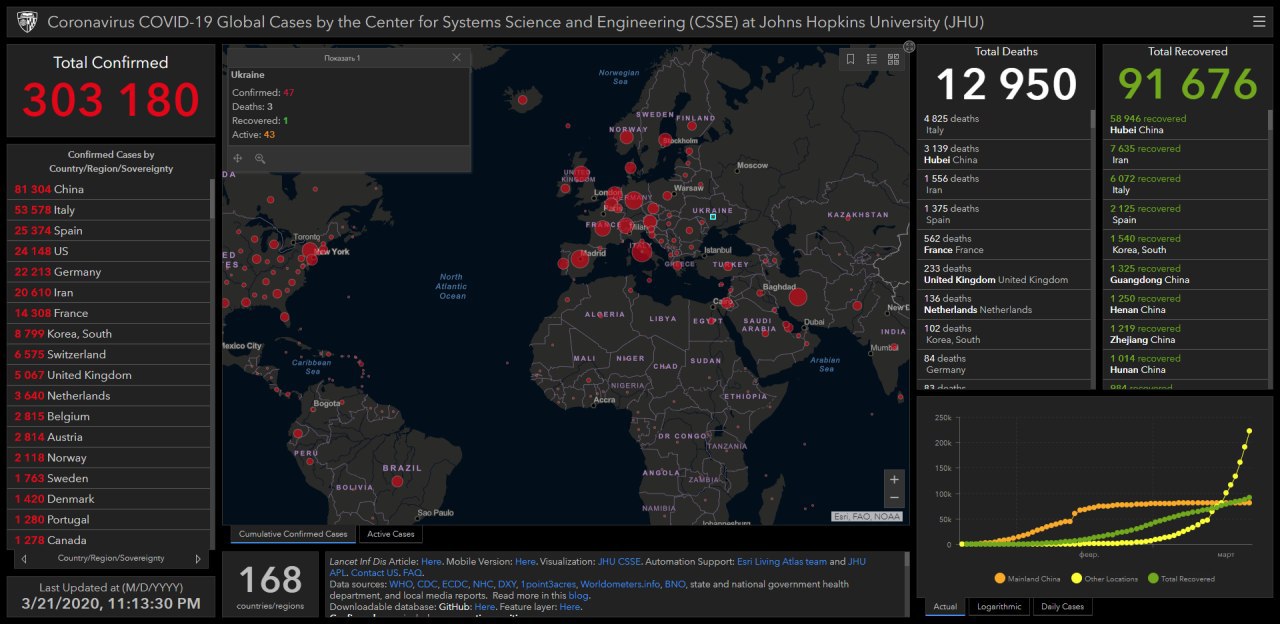Click the Ukraine case marker on the map
The width and height of the screenshot is (1280, 624).
coord(712,216)
